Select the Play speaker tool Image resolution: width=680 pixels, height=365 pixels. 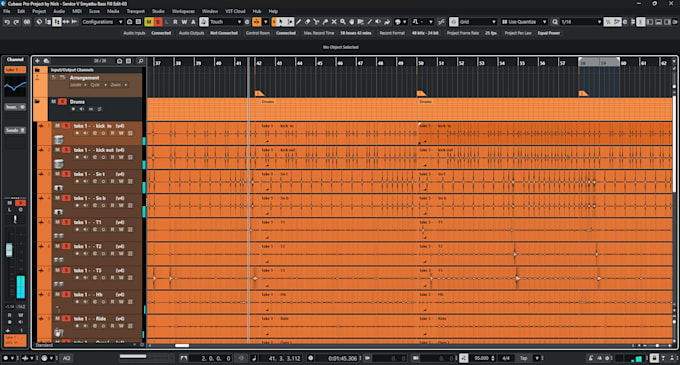[378, 22]
